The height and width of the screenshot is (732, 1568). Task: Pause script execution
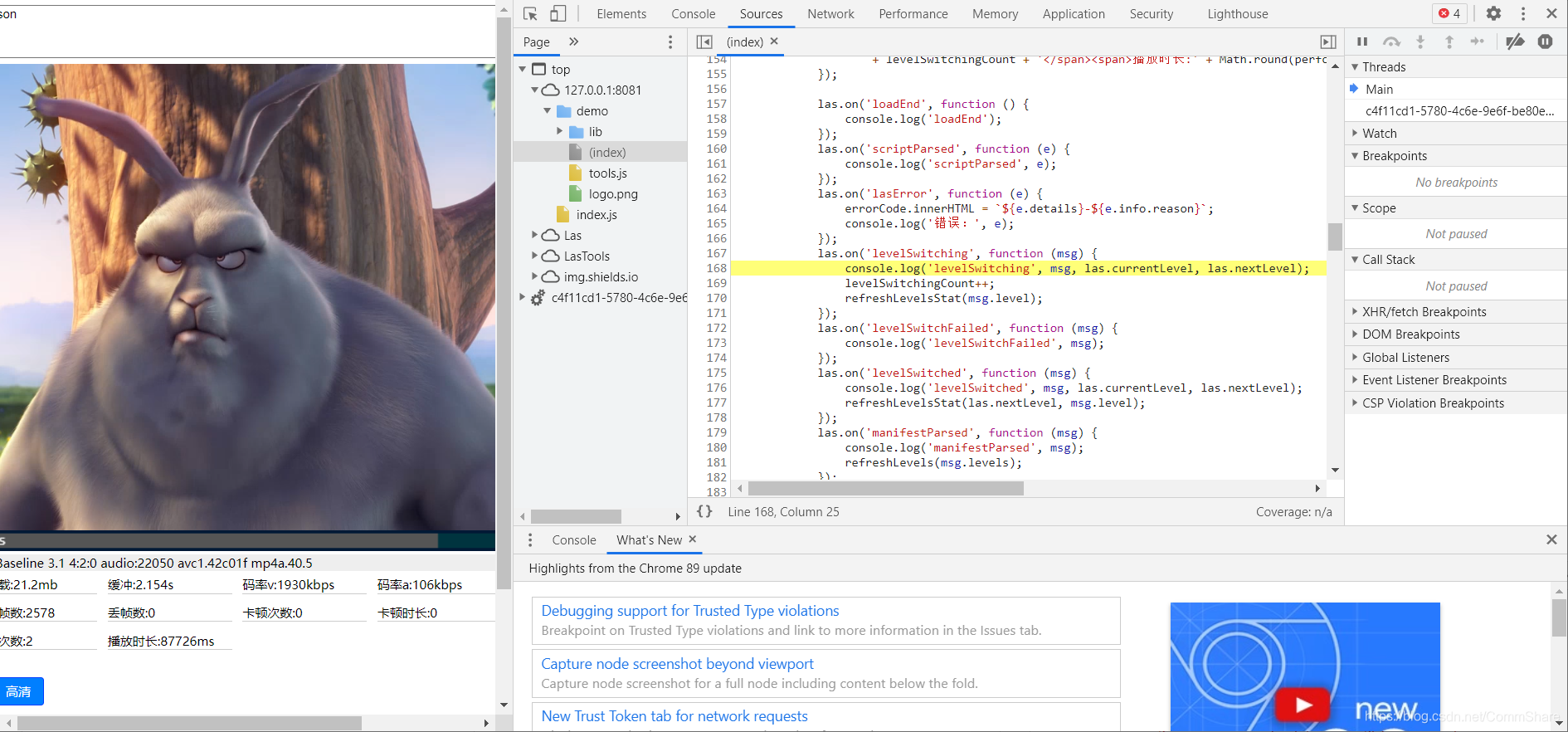(x=1362, y=41)
